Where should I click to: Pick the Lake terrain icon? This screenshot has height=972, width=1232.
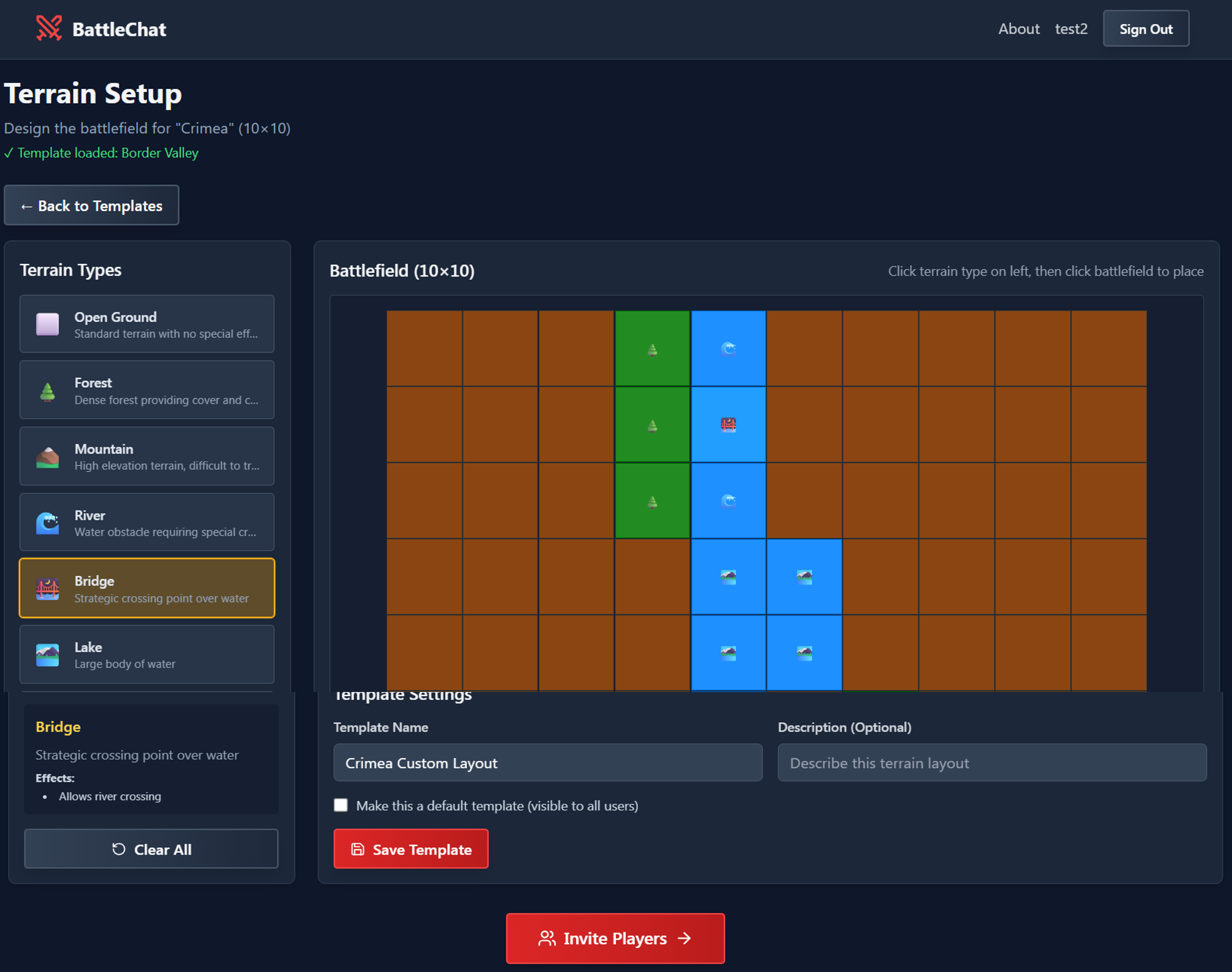tap(48, 655)
